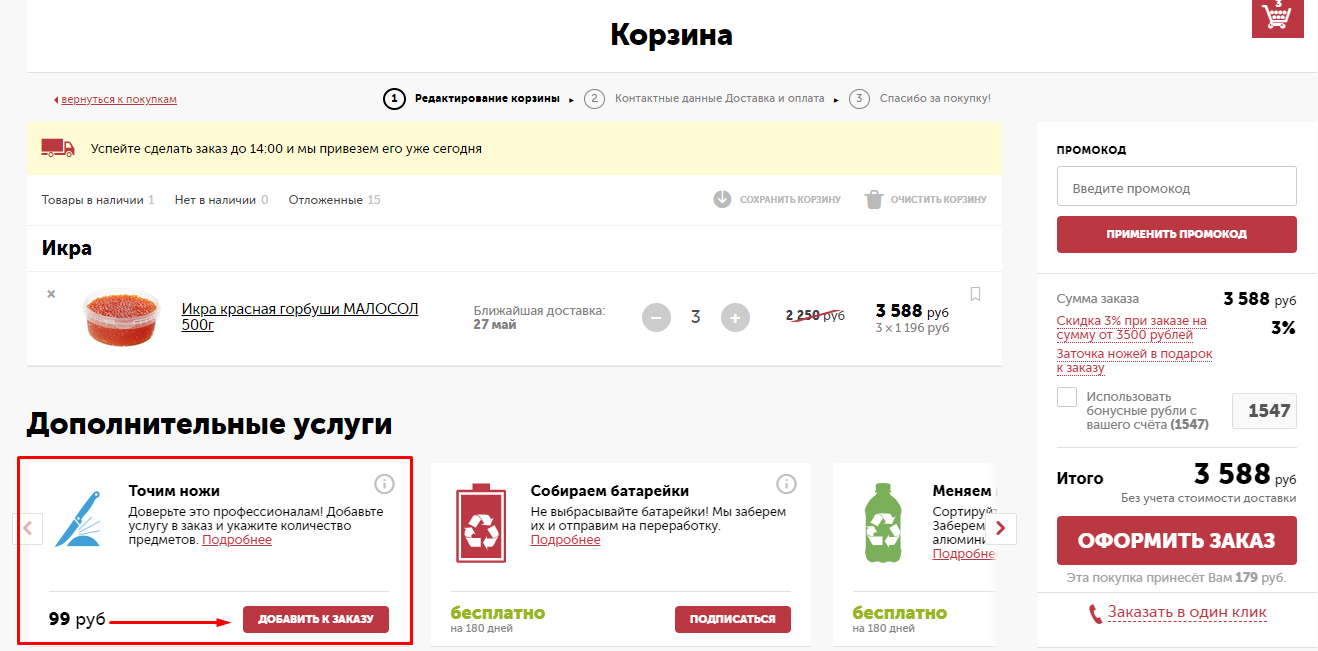Click ОФОРМИТЬ ЗАКАЗ checkout button
This screenshot has height=651, width=1318.
coord(1177,541)
